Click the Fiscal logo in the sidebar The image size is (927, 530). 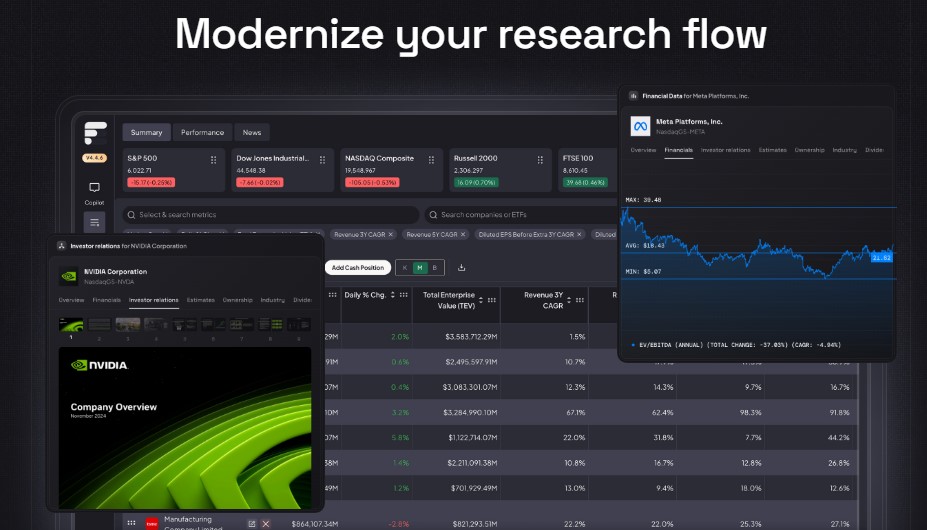pos(95,133)
